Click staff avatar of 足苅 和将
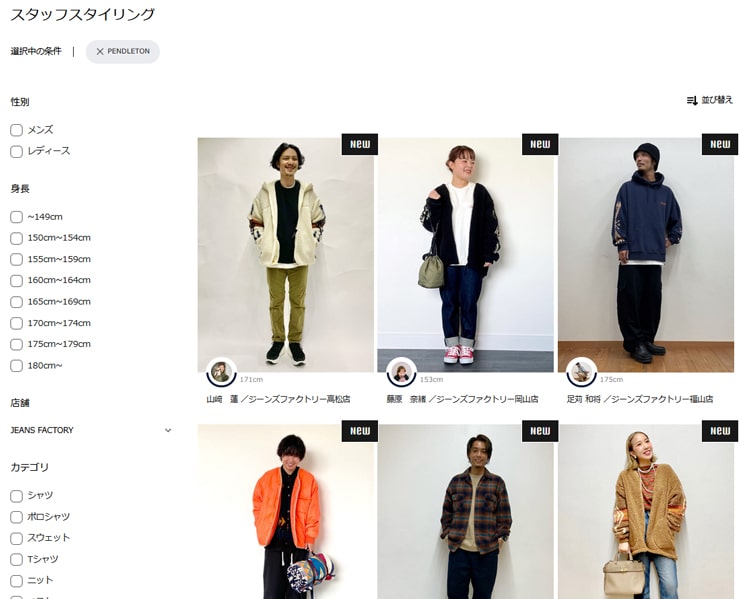The height and width of the screenshot is (599, 750). (x=582, y=372)
